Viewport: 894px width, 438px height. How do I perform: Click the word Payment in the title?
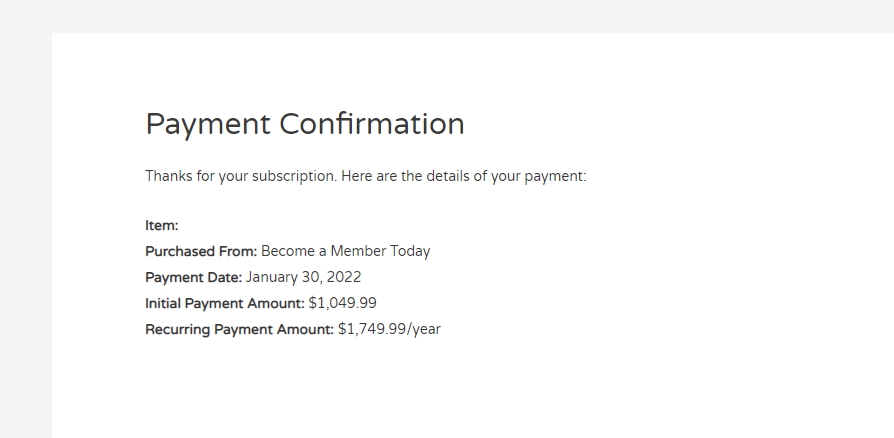[208, 125]
